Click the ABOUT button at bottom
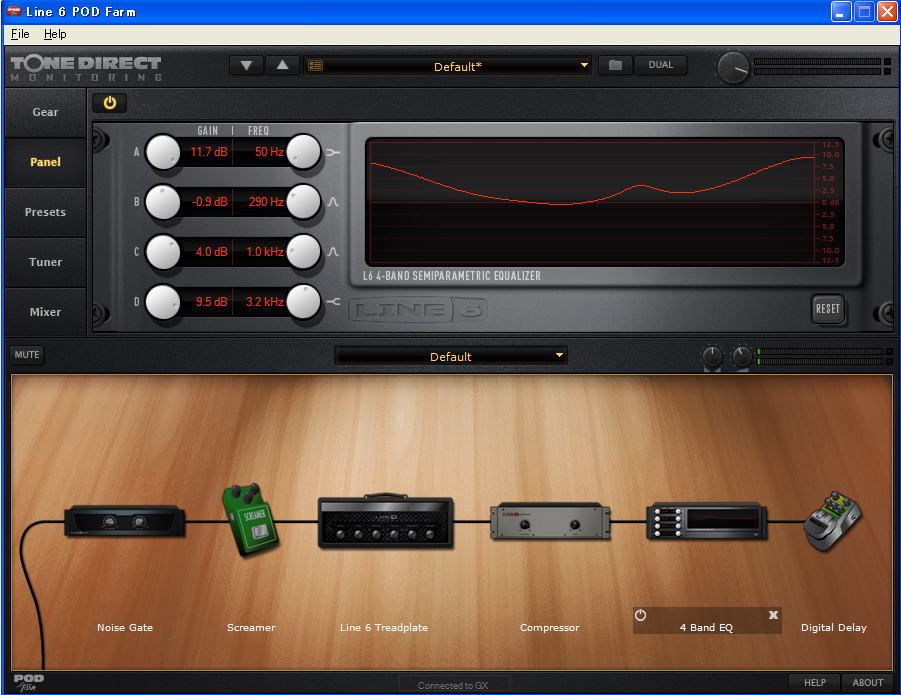This screenshot has width=901, height=695. pyautogui.click(x=868, y=682)
